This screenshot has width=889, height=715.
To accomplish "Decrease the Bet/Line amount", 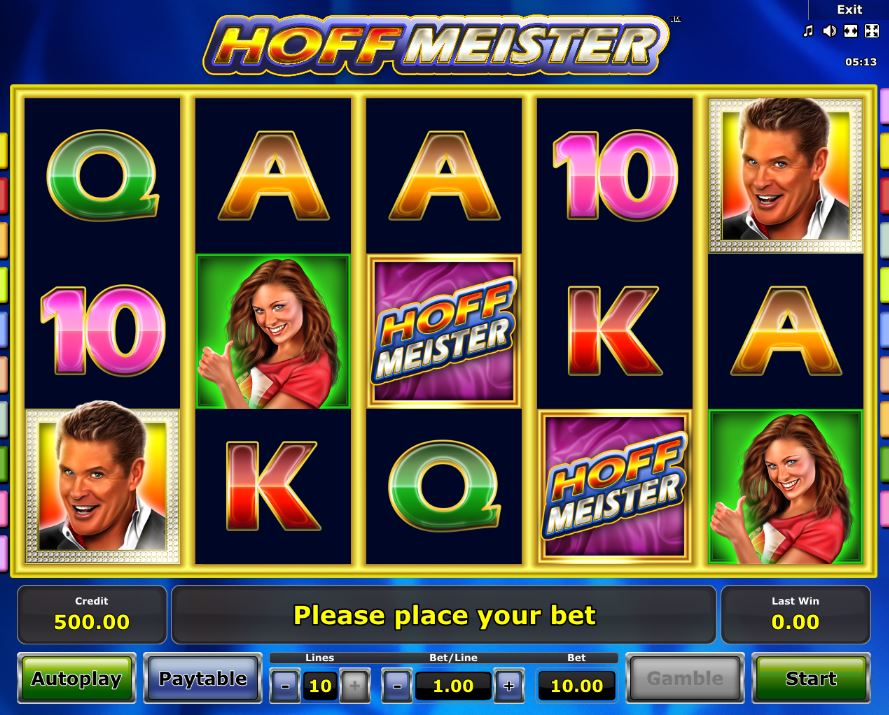I will click(x=397, y=686).
